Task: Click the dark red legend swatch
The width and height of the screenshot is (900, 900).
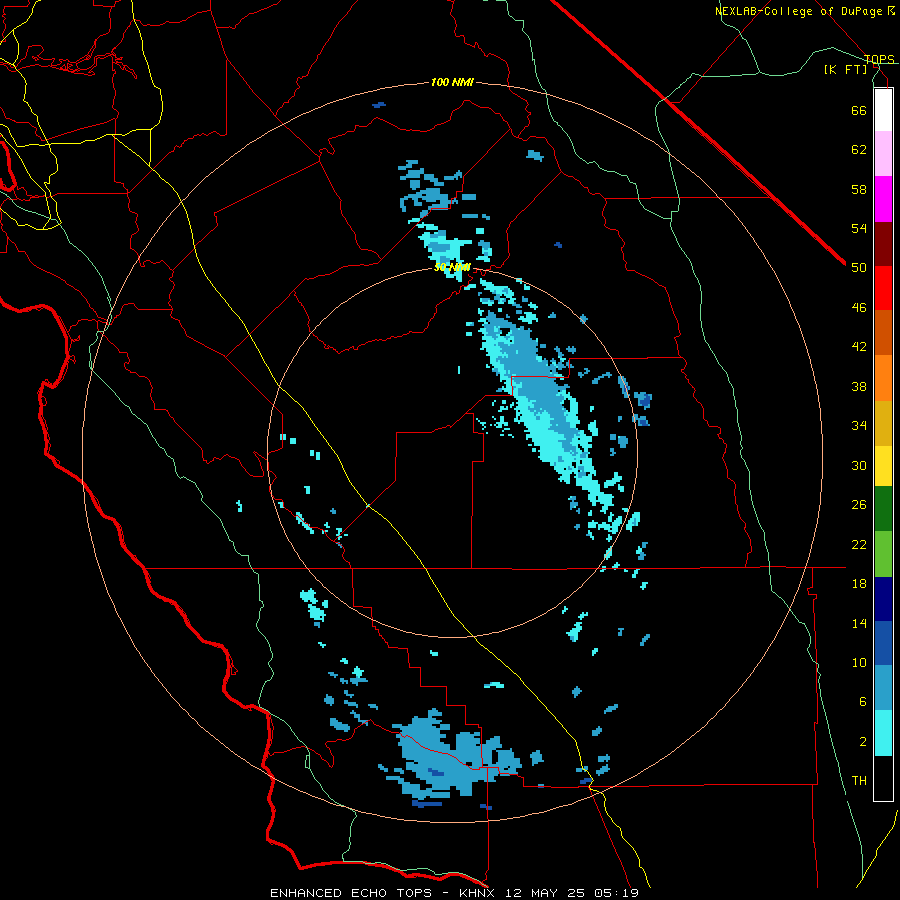Action: pos(883,243)
